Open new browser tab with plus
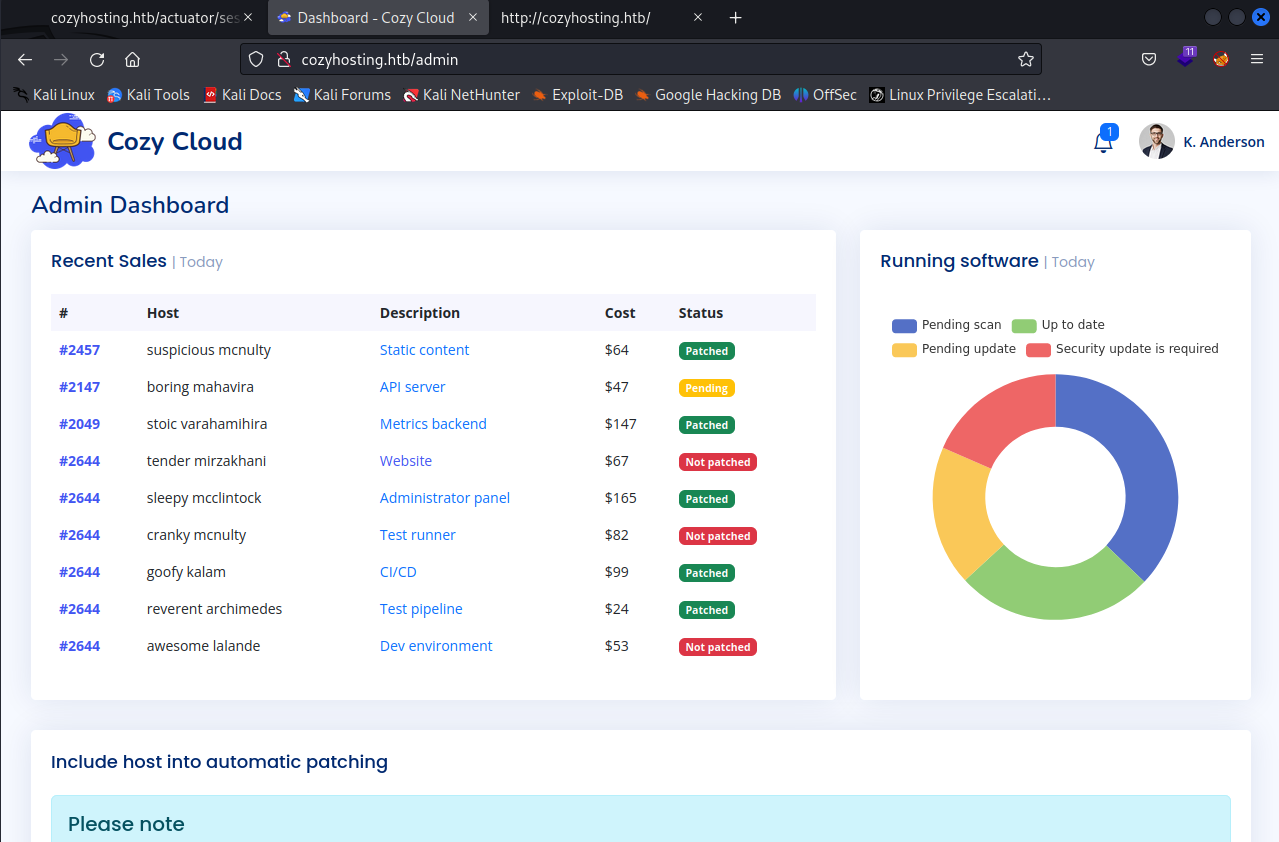1279x842 pixels. tap(736, 18)
